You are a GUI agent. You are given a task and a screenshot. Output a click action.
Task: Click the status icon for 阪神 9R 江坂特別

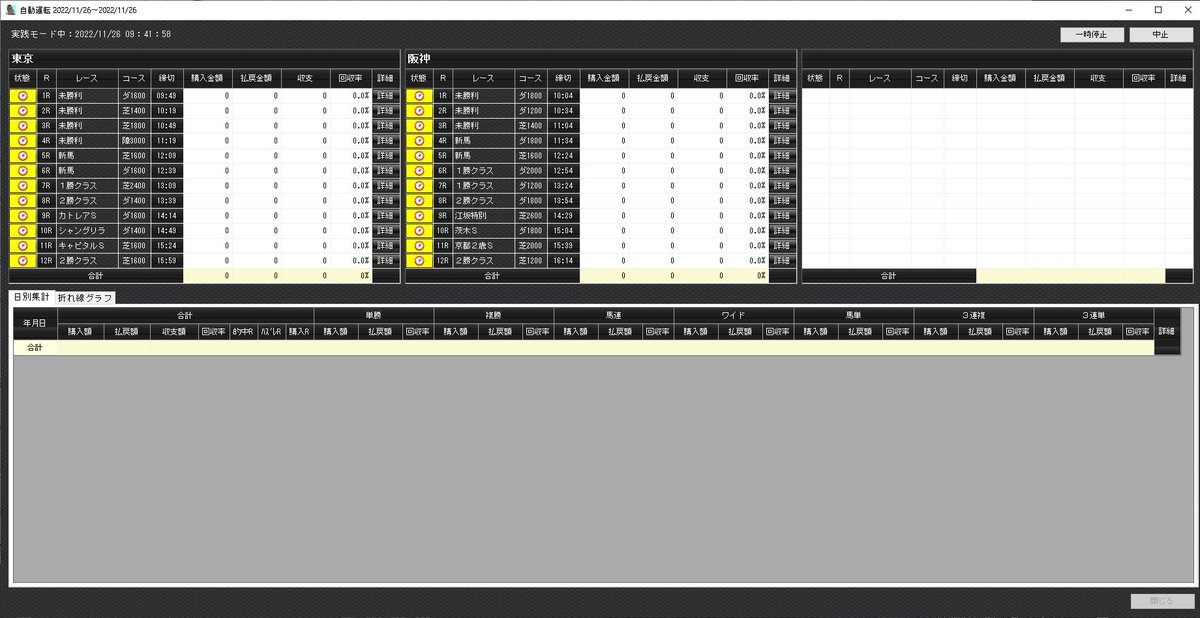tap(418, 216)
